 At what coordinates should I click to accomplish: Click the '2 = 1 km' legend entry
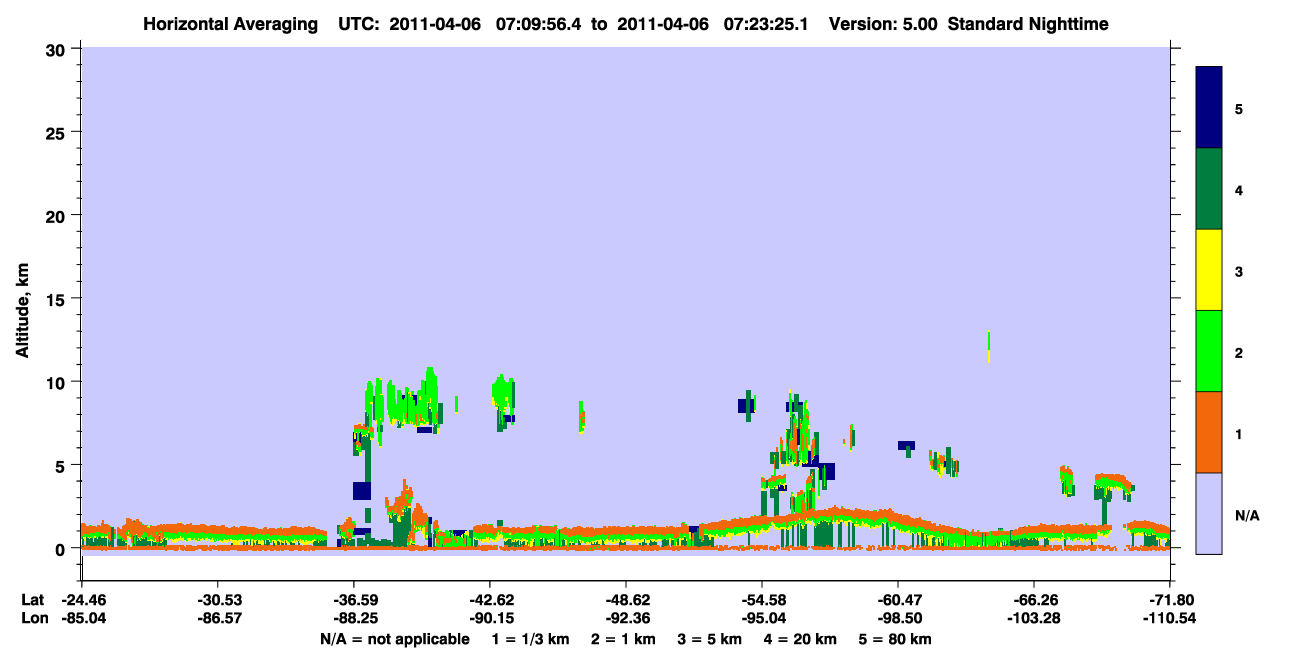624,639
